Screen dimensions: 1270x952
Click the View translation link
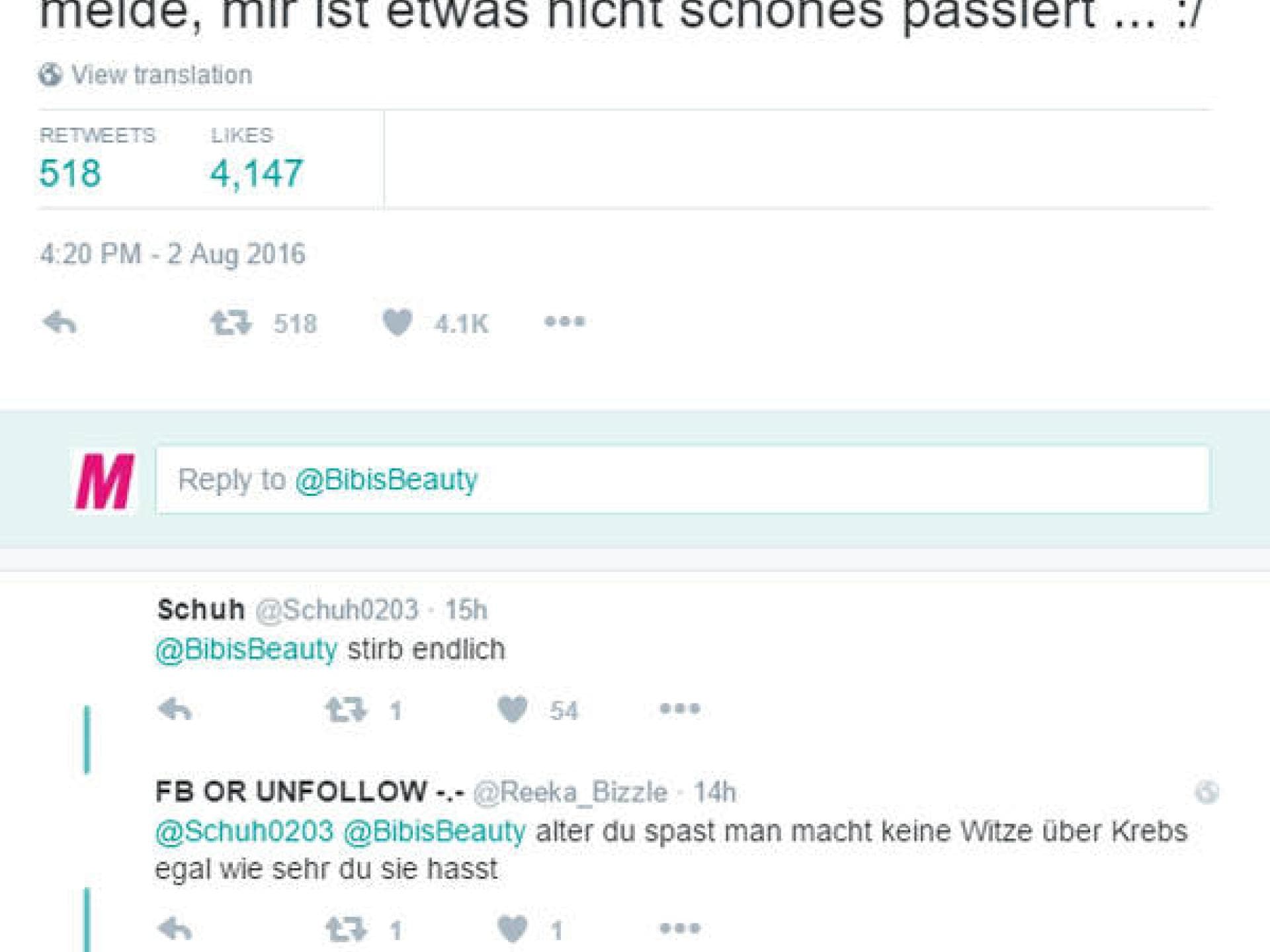click(x=161, y=75)
